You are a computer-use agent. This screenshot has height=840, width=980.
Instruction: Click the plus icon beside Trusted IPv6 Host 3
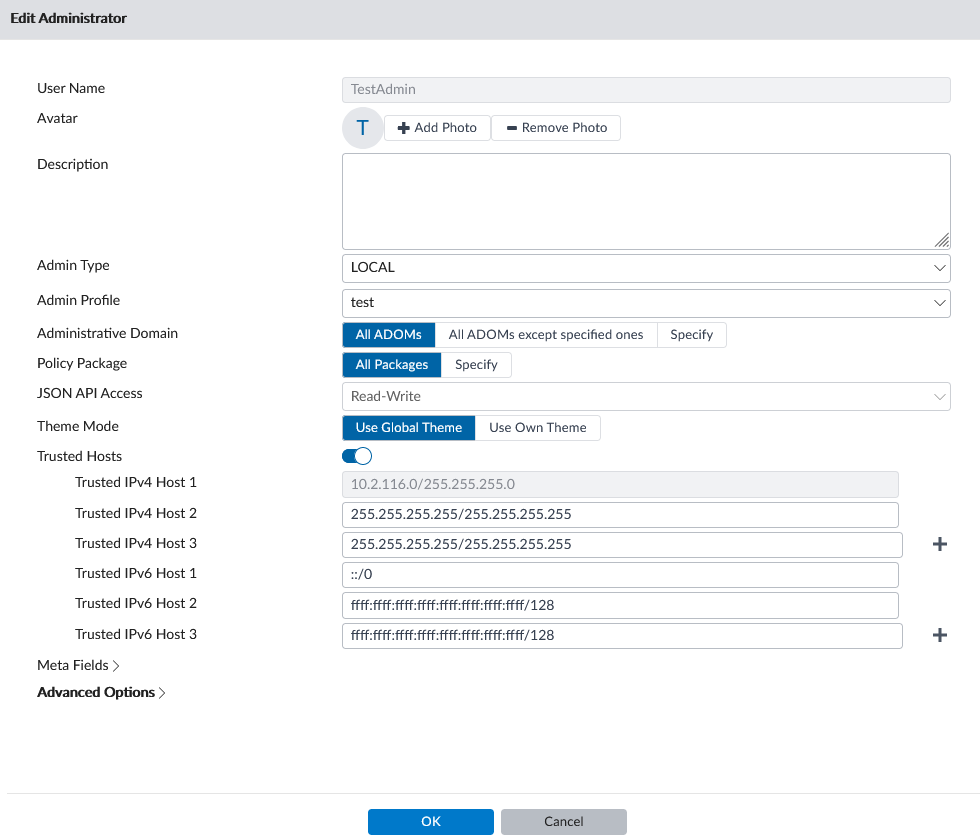pos(939,635)
